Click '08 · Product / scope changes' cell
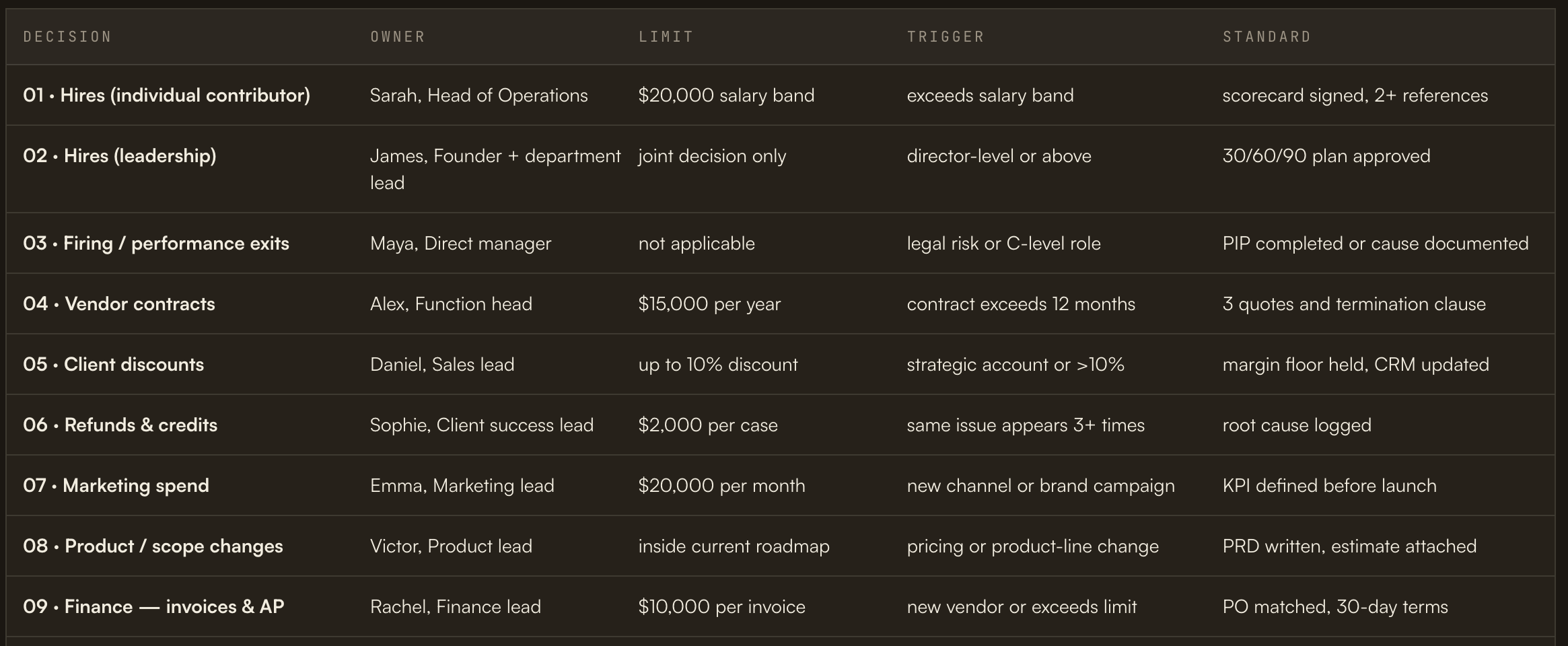The image size is (1568, 646). (153, 546)
